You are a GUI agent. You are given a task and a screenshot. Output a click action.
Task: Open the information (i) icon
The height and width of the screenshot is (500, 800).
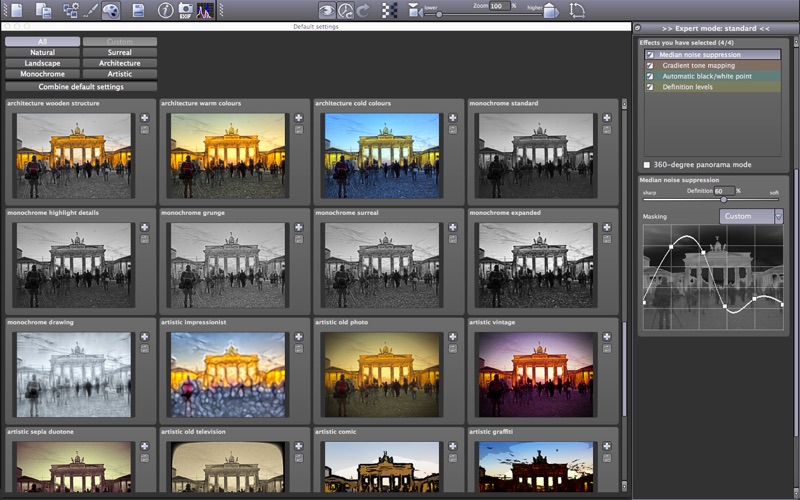(165, 10)
